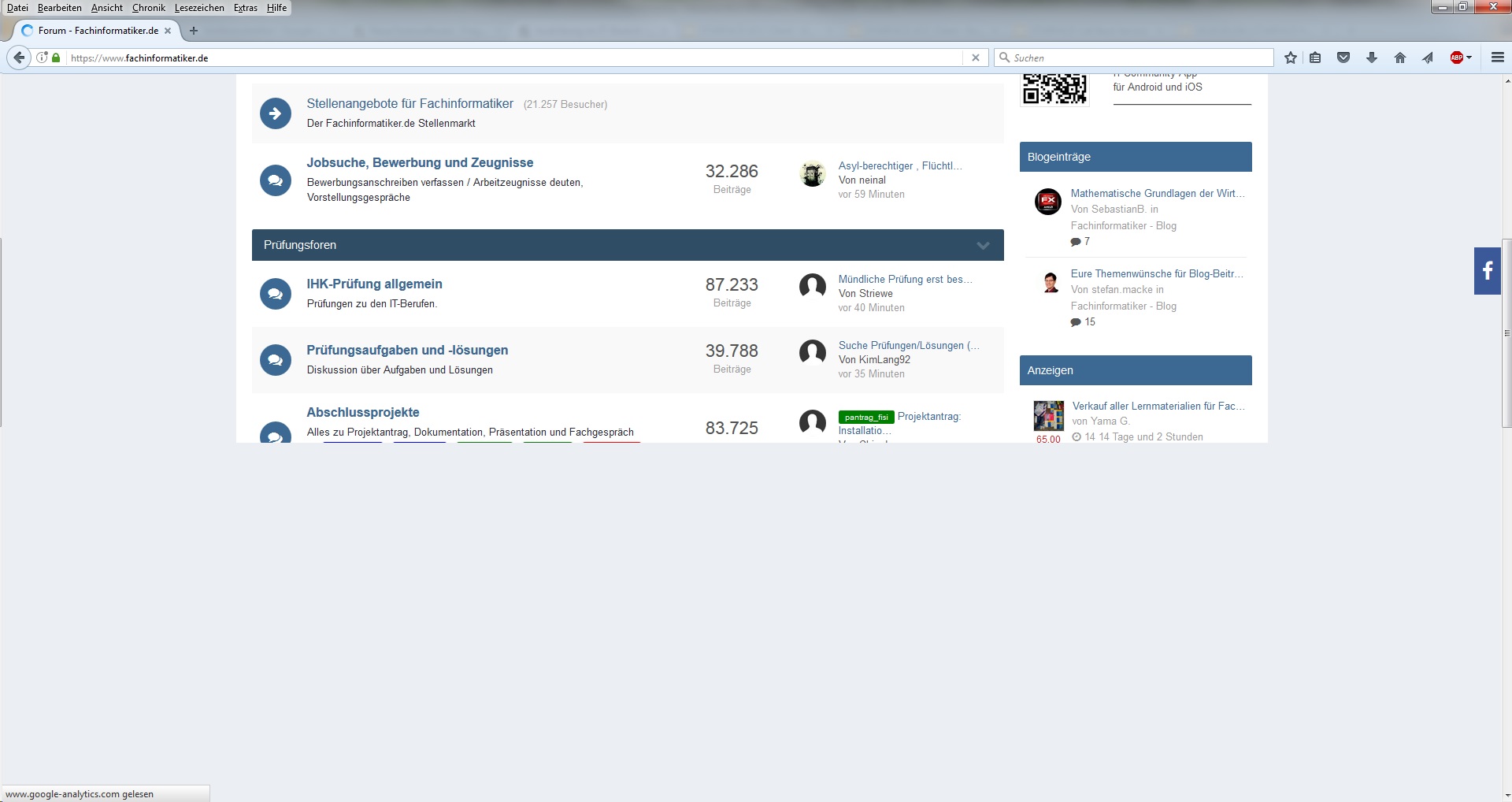Open the downloads arrow icon
The height and width of the screenshot is (802, 1512).
coord(1372,58)
